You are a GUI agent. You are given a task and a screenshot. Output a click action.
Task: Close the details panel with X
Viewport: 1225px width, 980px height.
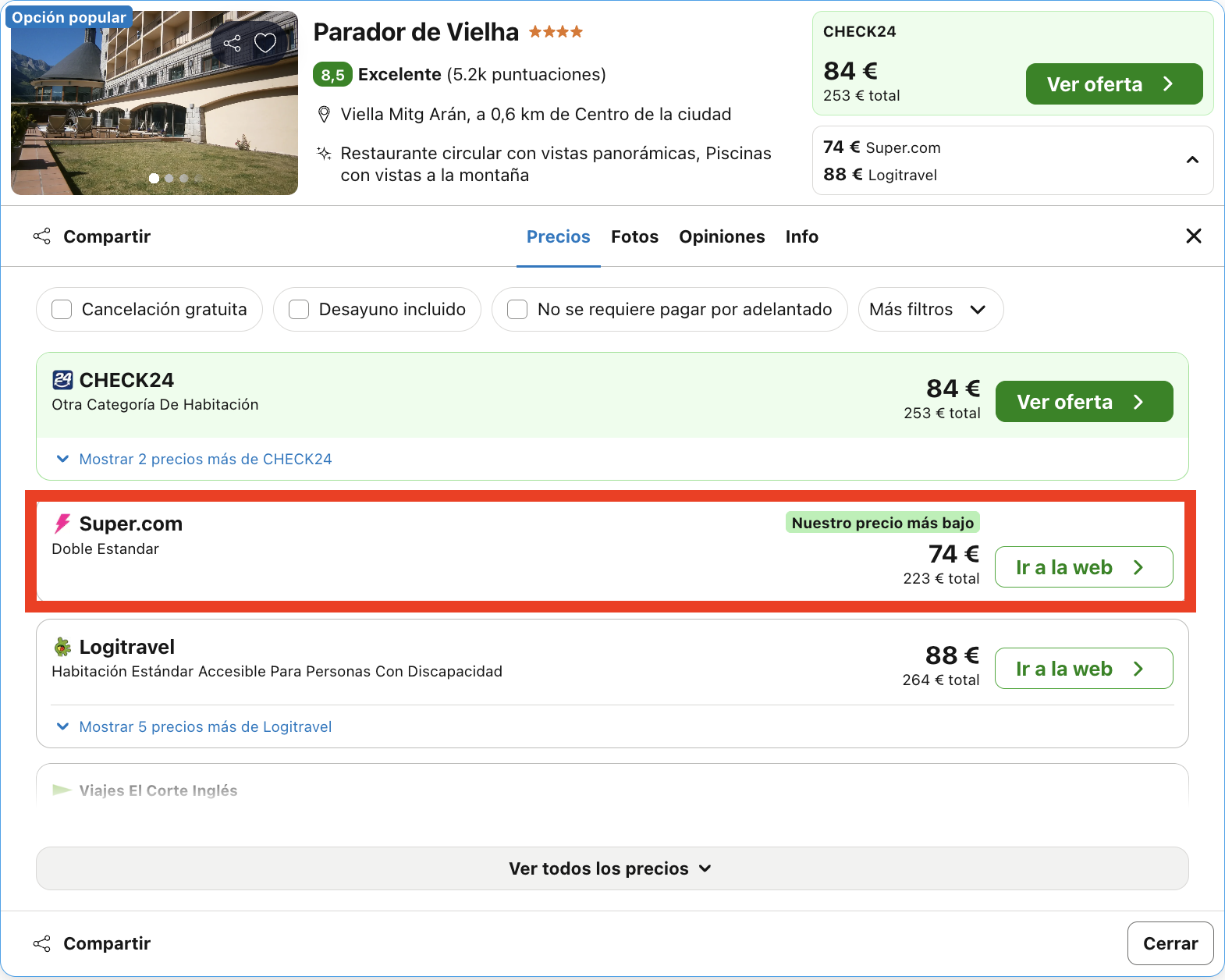pos(1193,236)
